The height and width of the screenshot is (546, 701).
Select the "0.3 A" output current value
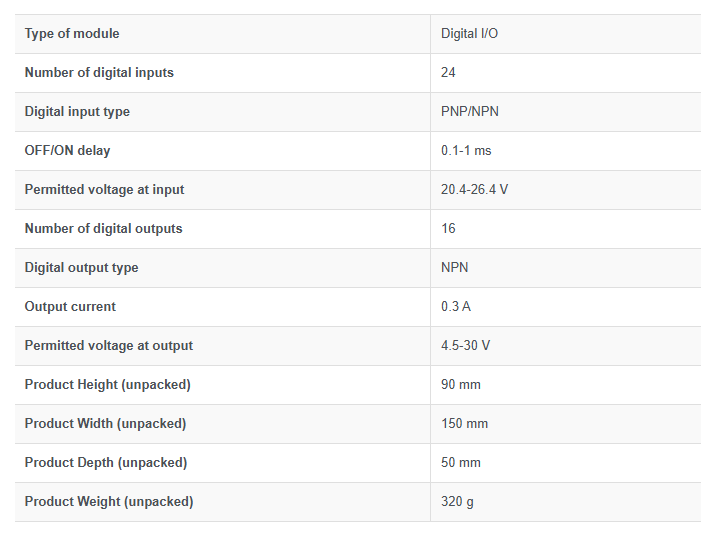click(x=455, y=307)
